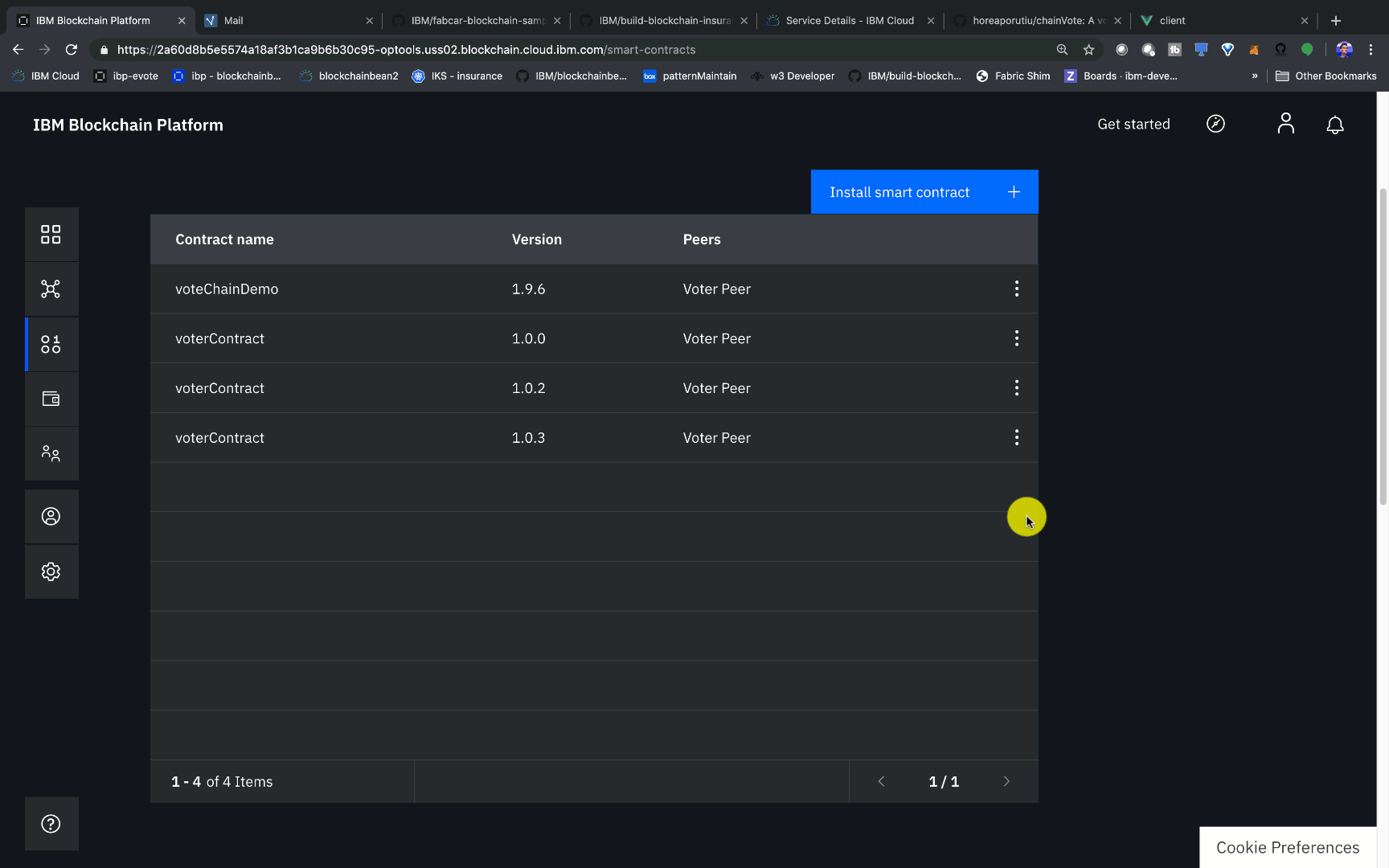Go to next page of contracts table
The width and height of the screenshot is (1389, 868).
[1006, 781]
